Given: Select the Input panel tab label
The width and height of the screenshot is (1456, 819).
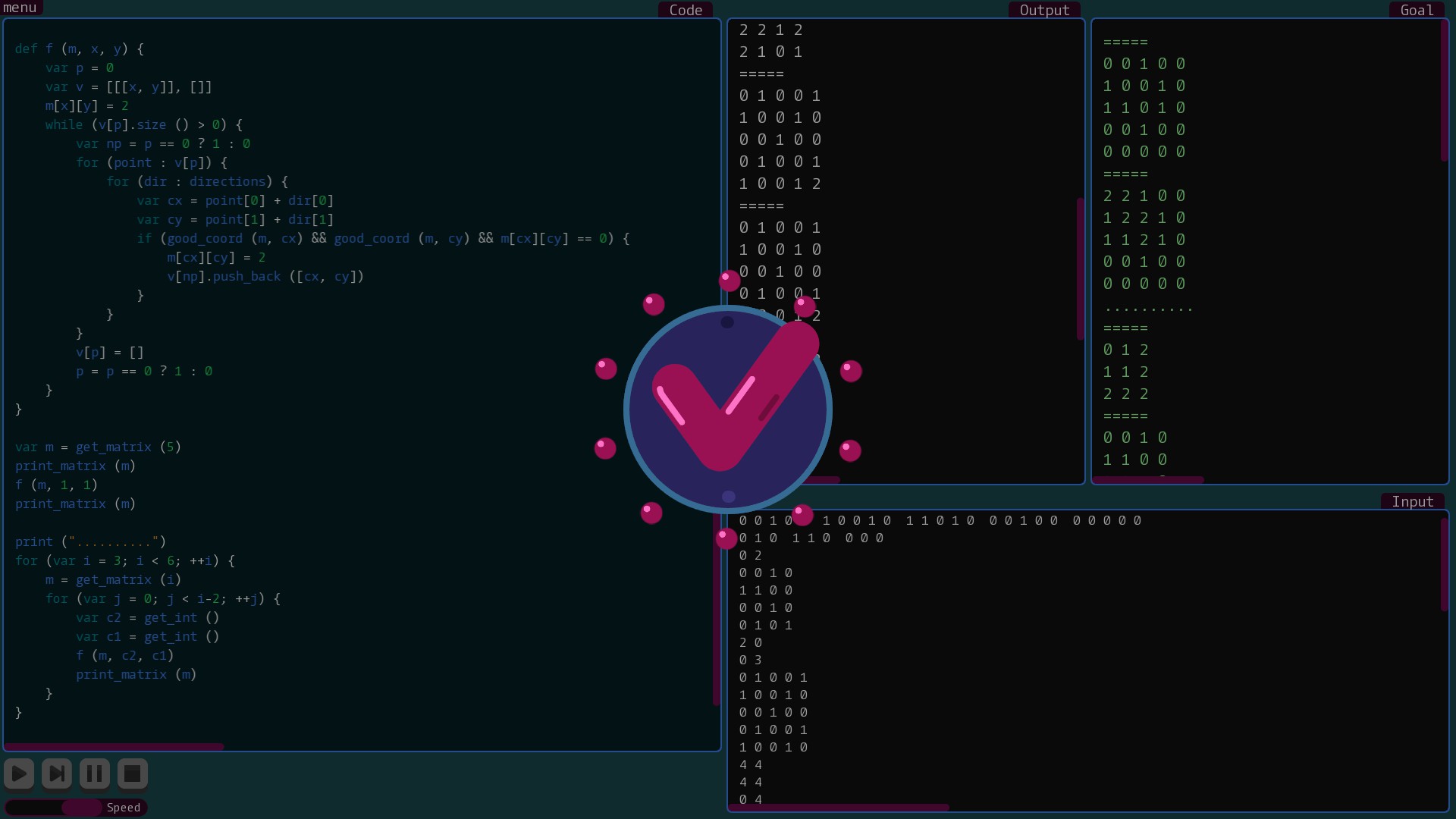Looking at the screenshot, I should [x=1412, y=501].
